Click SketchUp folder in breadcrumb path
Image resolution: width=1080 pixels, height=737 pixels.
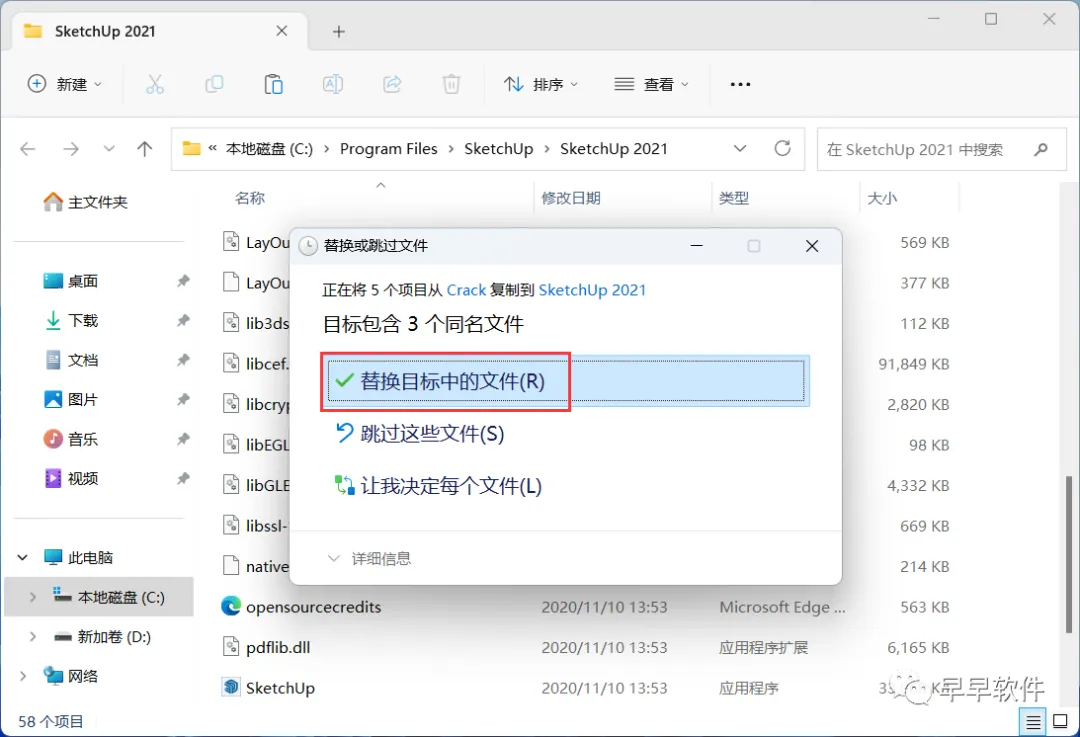499,149
